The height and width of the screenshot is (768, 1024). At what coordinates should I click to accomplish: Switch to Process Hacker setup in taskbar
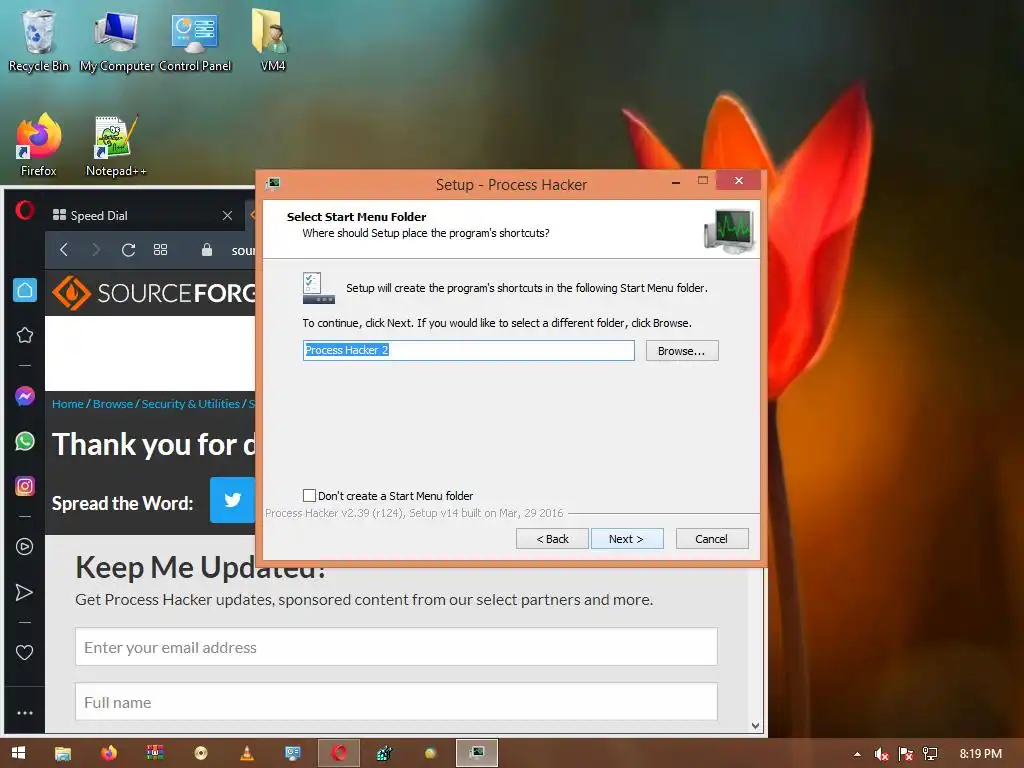point(477,753)
